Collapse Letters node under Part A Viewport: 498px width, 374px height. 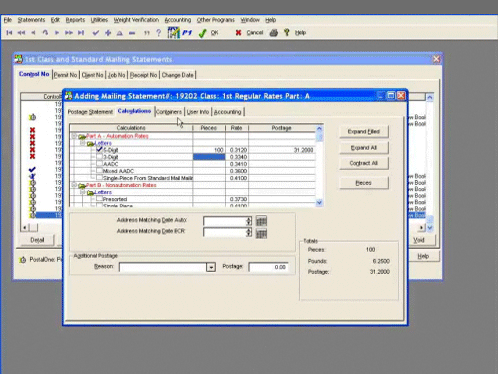point(83,143)
